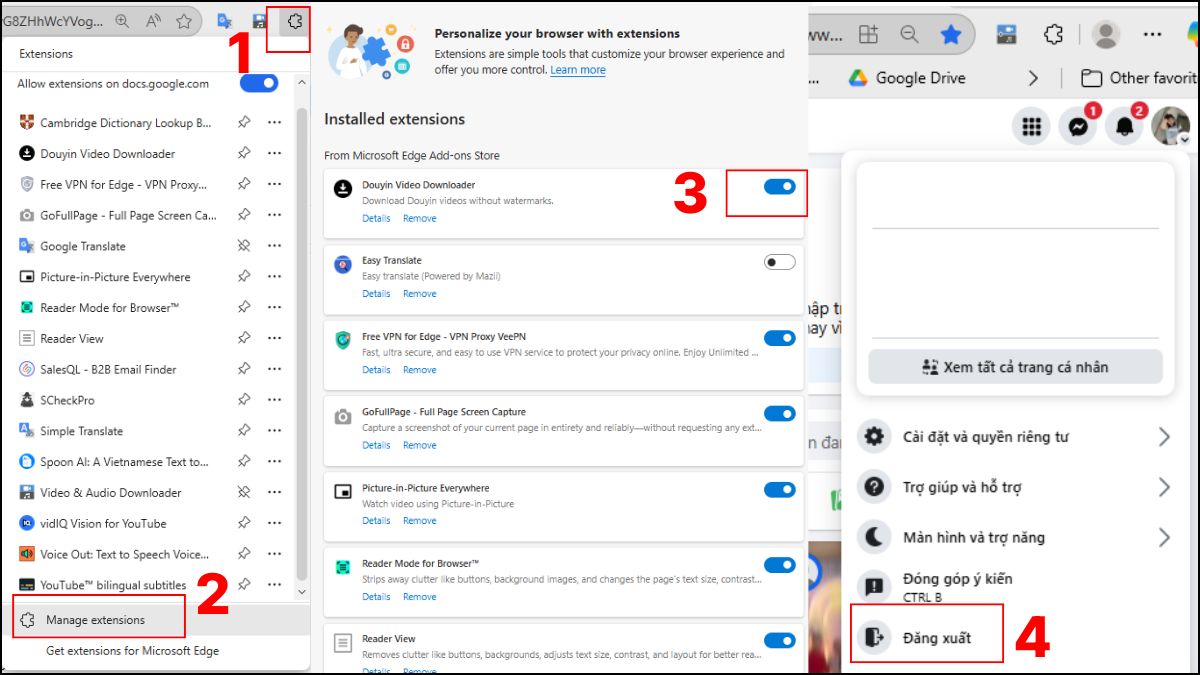Turn off GoFullPage extension toggle

point(780,413)
